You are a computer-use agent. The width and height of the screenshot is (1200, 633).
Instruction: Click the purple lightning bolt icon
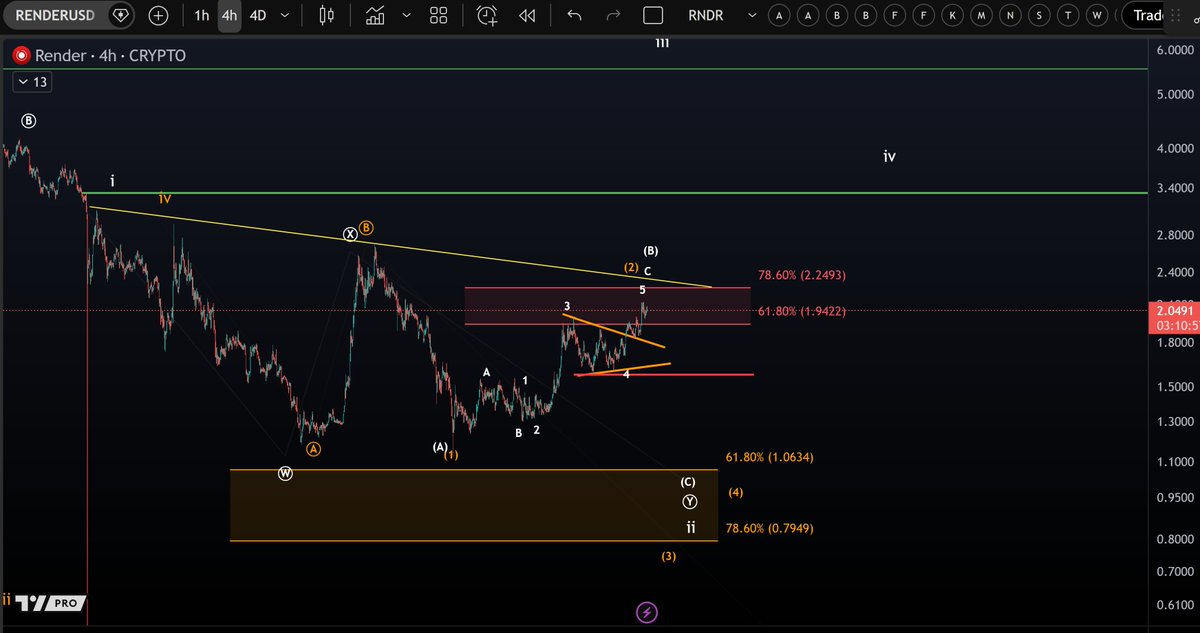tap(647, 611)
